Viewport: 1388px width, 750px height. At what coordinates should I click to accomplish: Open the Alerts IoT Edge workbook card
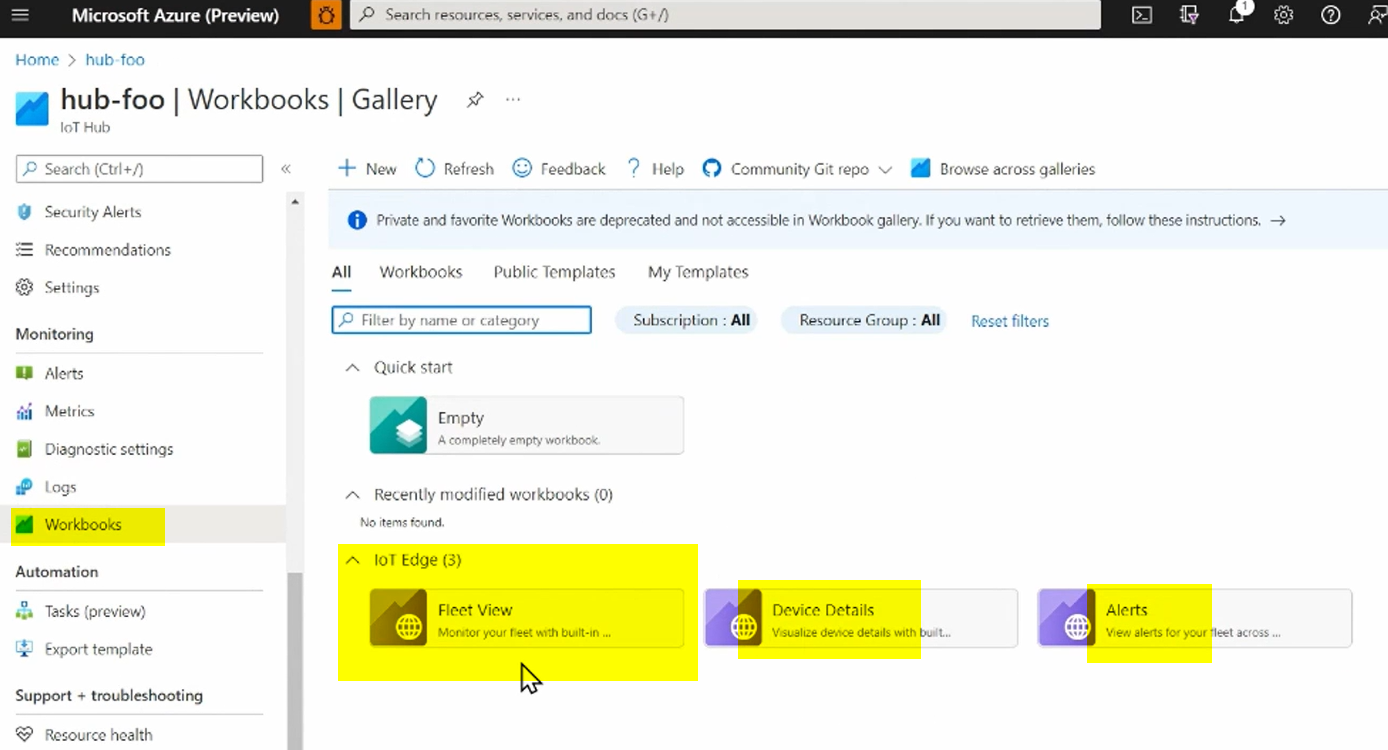coord(1195,618)
